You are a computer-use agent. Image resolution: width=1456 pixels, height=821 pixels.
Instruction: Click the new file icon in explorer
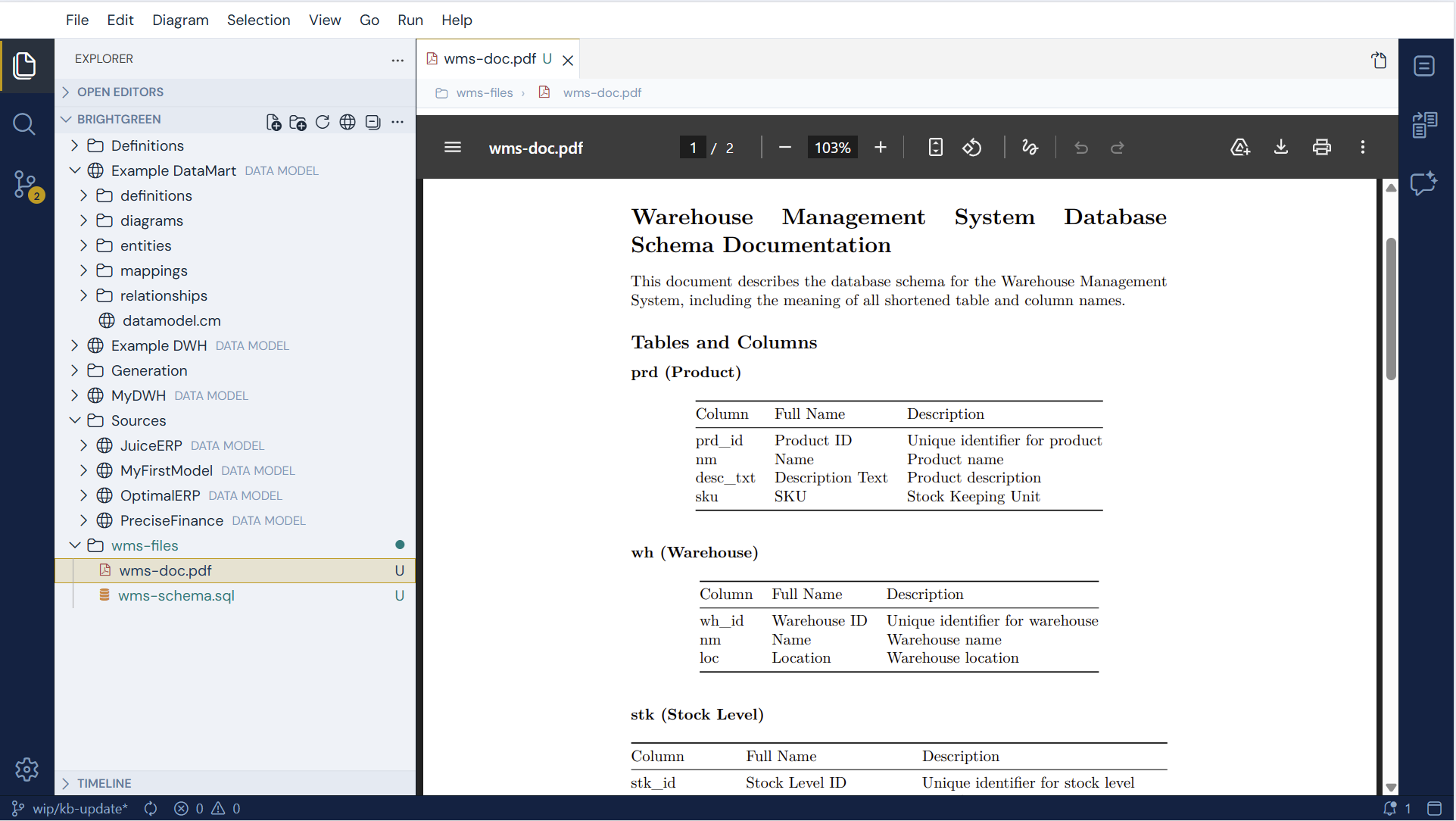[273, 122]
